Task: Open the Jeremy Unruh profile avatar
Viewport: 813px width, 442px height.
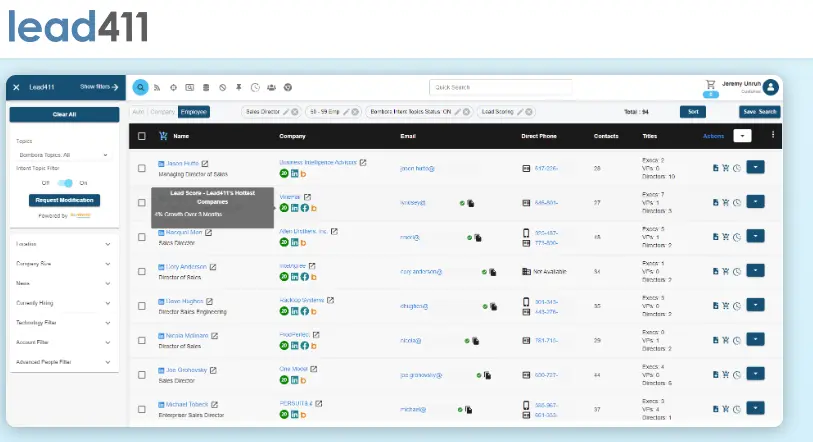Action: (771, 87)
